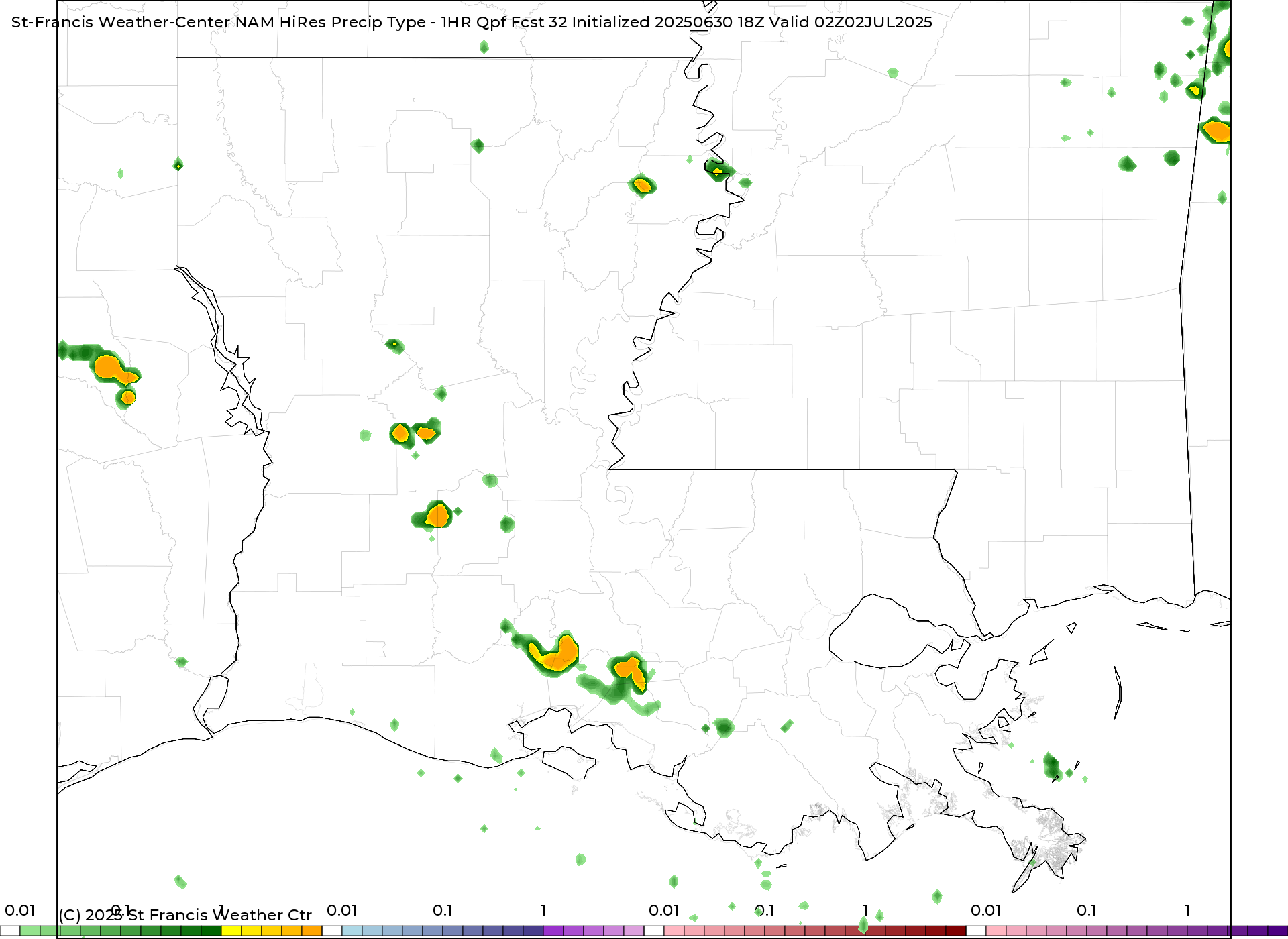
Task: Select the darkest green legend swatch
Action: [211, 931]
